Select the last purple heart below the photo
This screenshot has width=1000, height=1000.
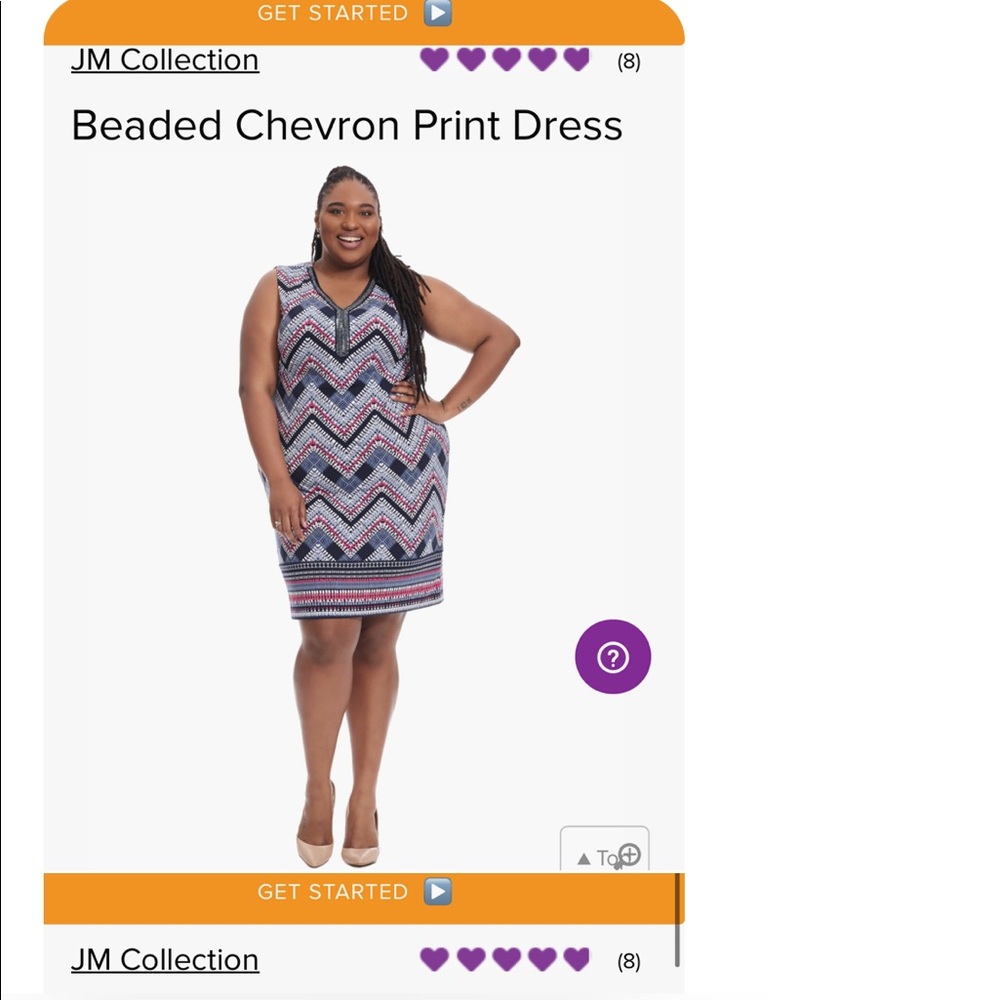point(577,959)
